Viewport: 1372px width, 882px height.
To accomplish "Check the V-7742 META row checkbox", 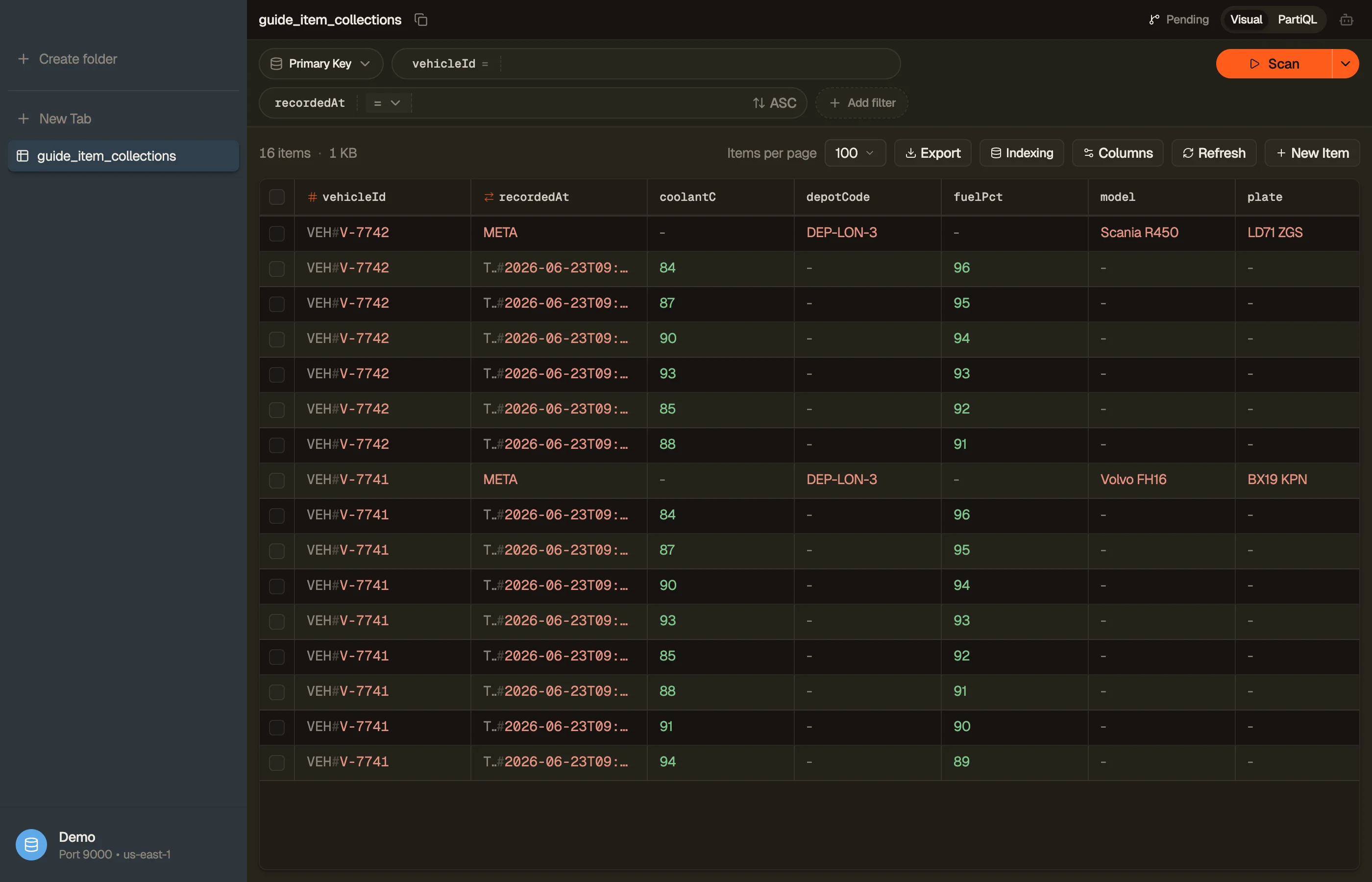I will (277, 233).
